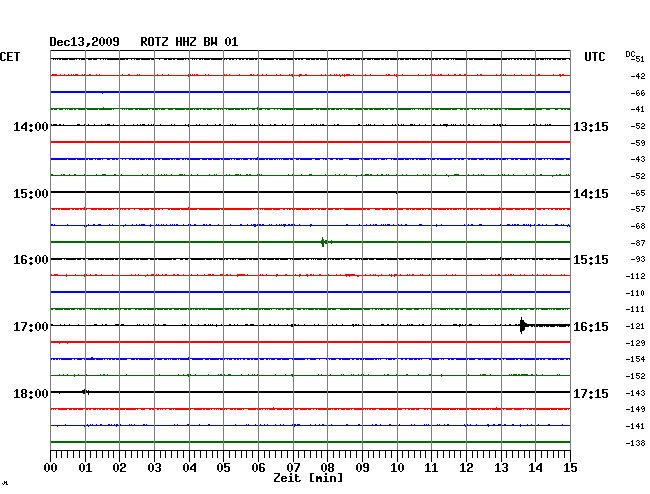
Task: Select DC value -57
Action: pos(638,209)
